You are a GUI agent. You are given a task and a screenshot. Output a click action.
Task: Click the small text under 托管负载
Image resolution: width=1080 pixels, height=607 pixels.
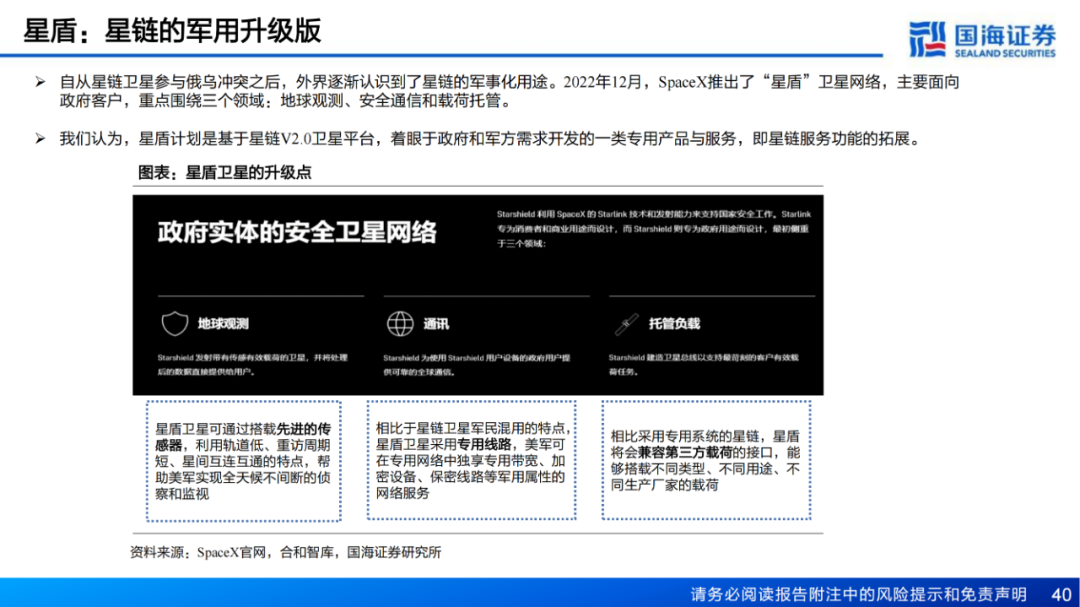[x=703, y=364]
